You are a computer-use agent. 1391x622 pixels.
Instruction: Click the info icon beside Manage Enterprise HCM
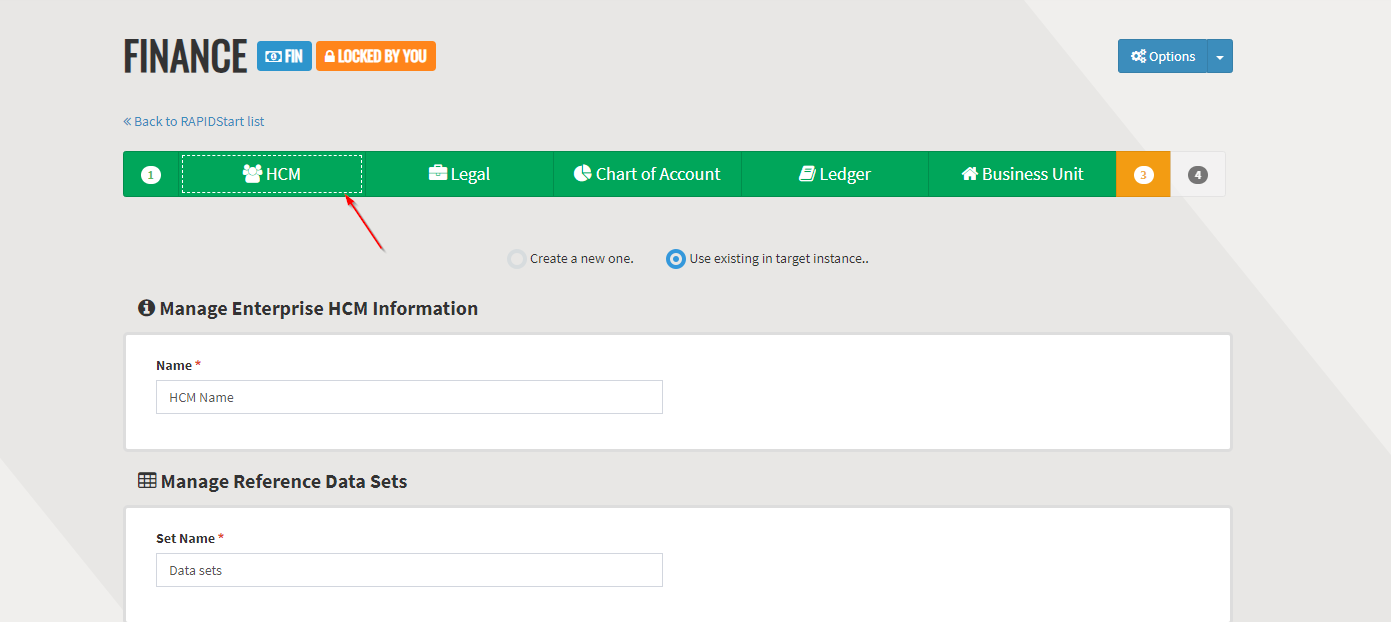tap(146, 308)
